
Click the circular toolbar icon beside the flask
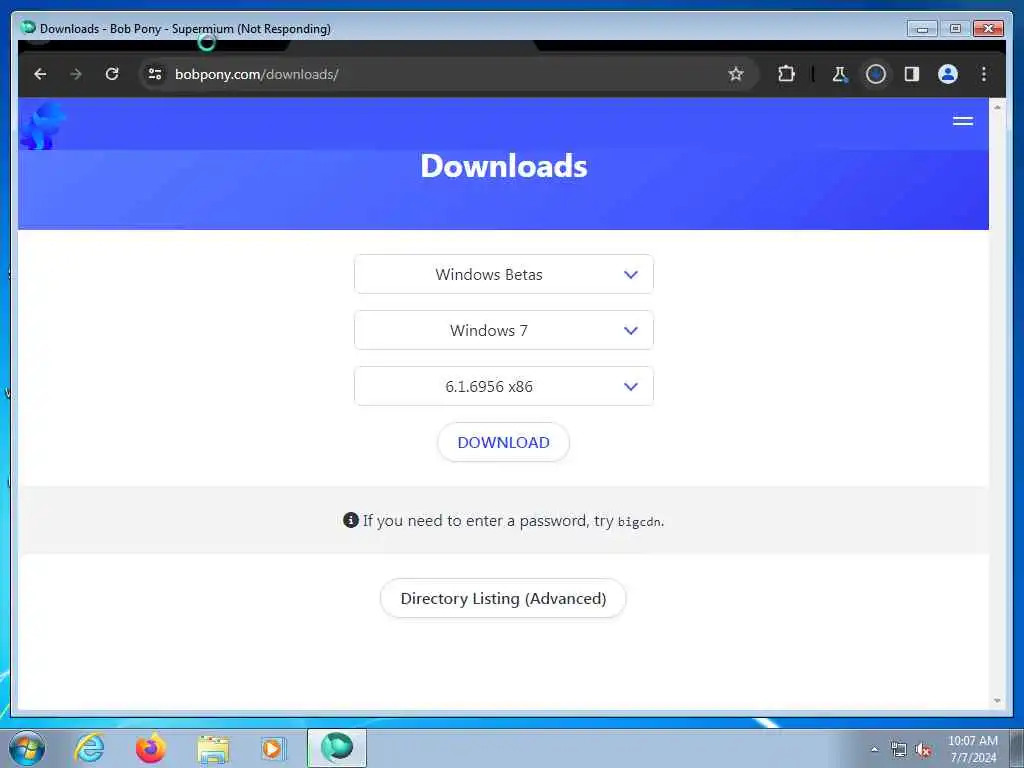pos(876,74)
